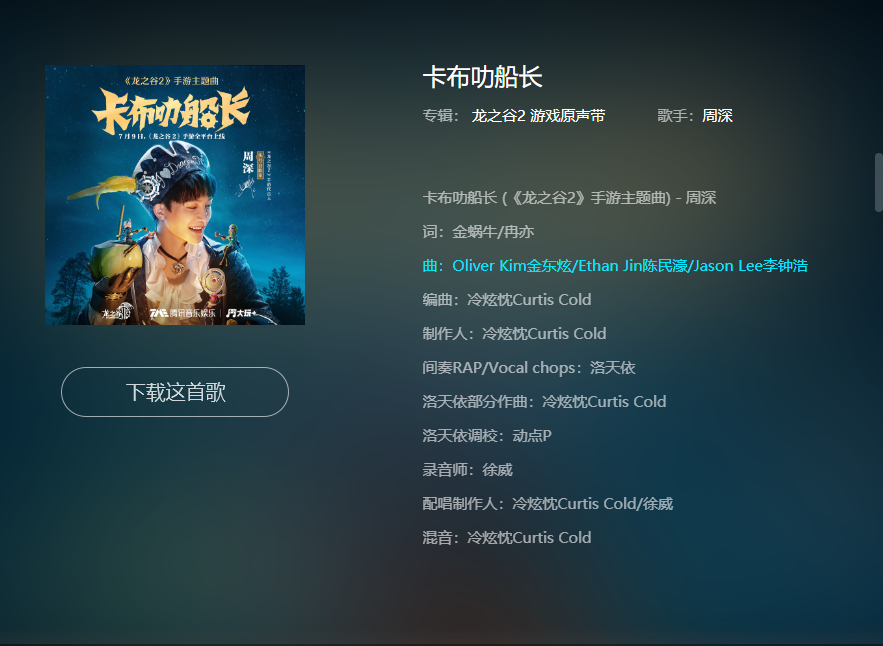
Task: Open singer link 周深
Action: (717, 116)
